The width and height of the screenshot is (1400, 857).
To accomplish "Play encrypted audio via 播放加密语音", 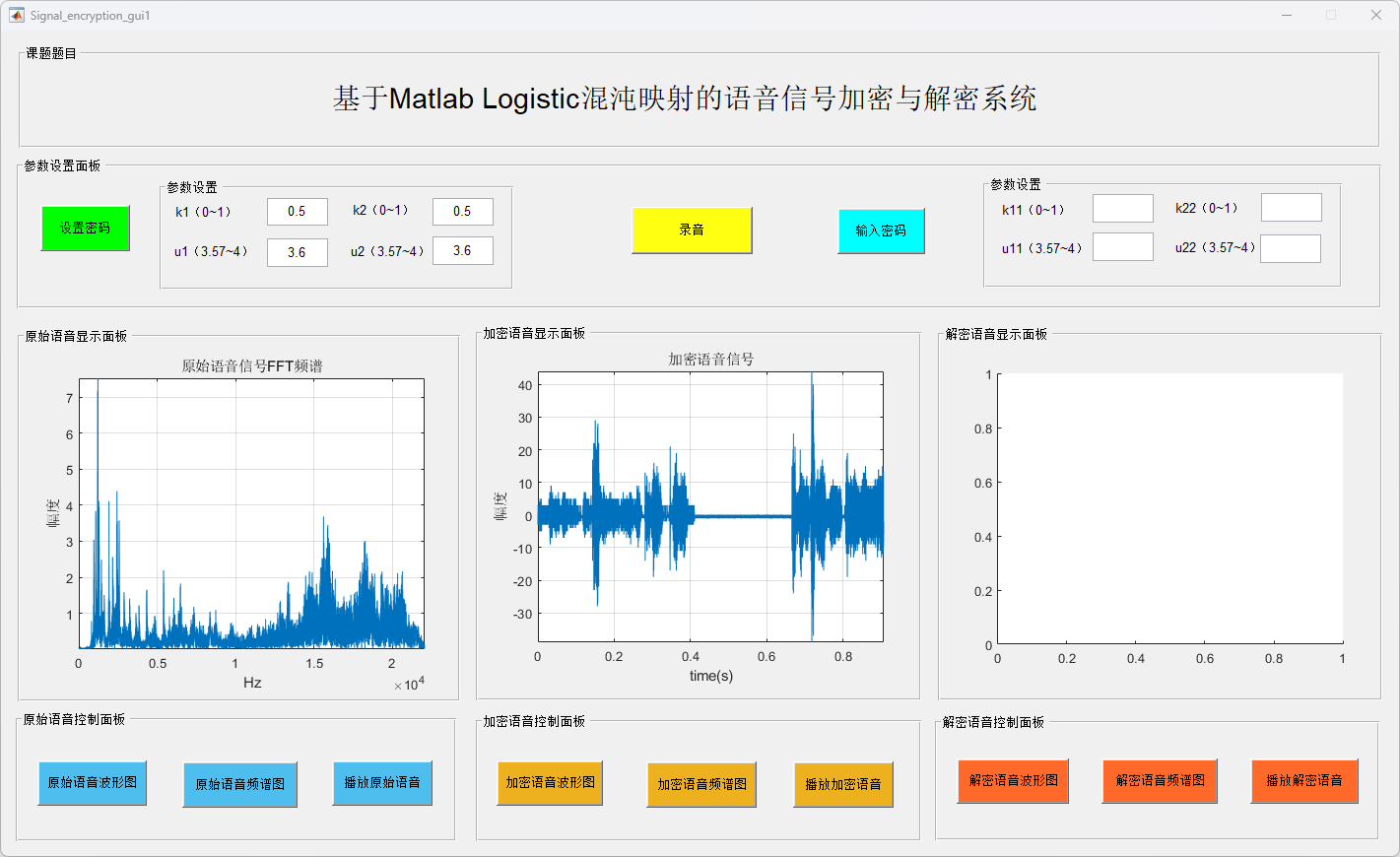I will point(843,785).
